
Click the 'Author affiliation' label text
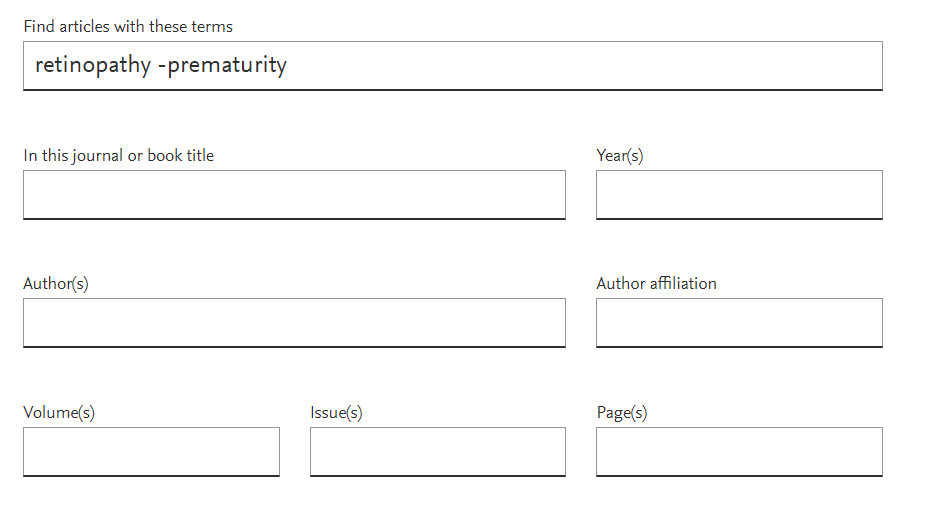[656, 283]
